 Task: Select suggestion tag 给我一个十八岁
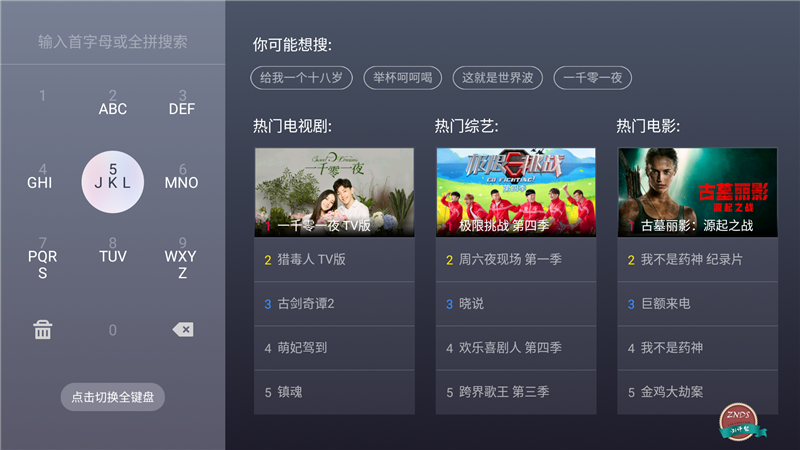tap(301, 78)
